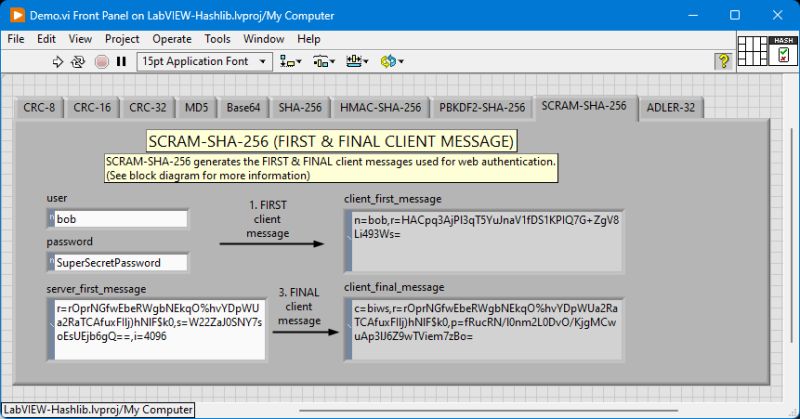This screenshot has height=419, width=800.
Task: Open the Window menu
Action: pyautogui.click(x=264, y=39)
